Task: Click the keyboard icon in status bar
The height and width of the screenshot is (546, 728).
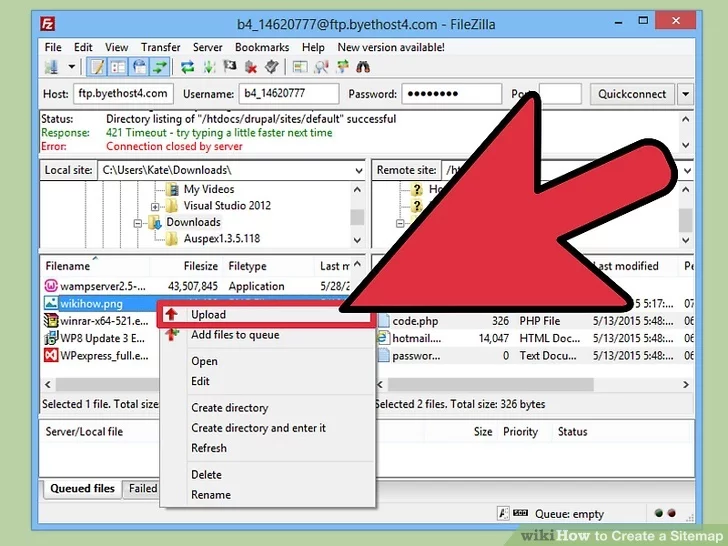Action: pos(520,513)
